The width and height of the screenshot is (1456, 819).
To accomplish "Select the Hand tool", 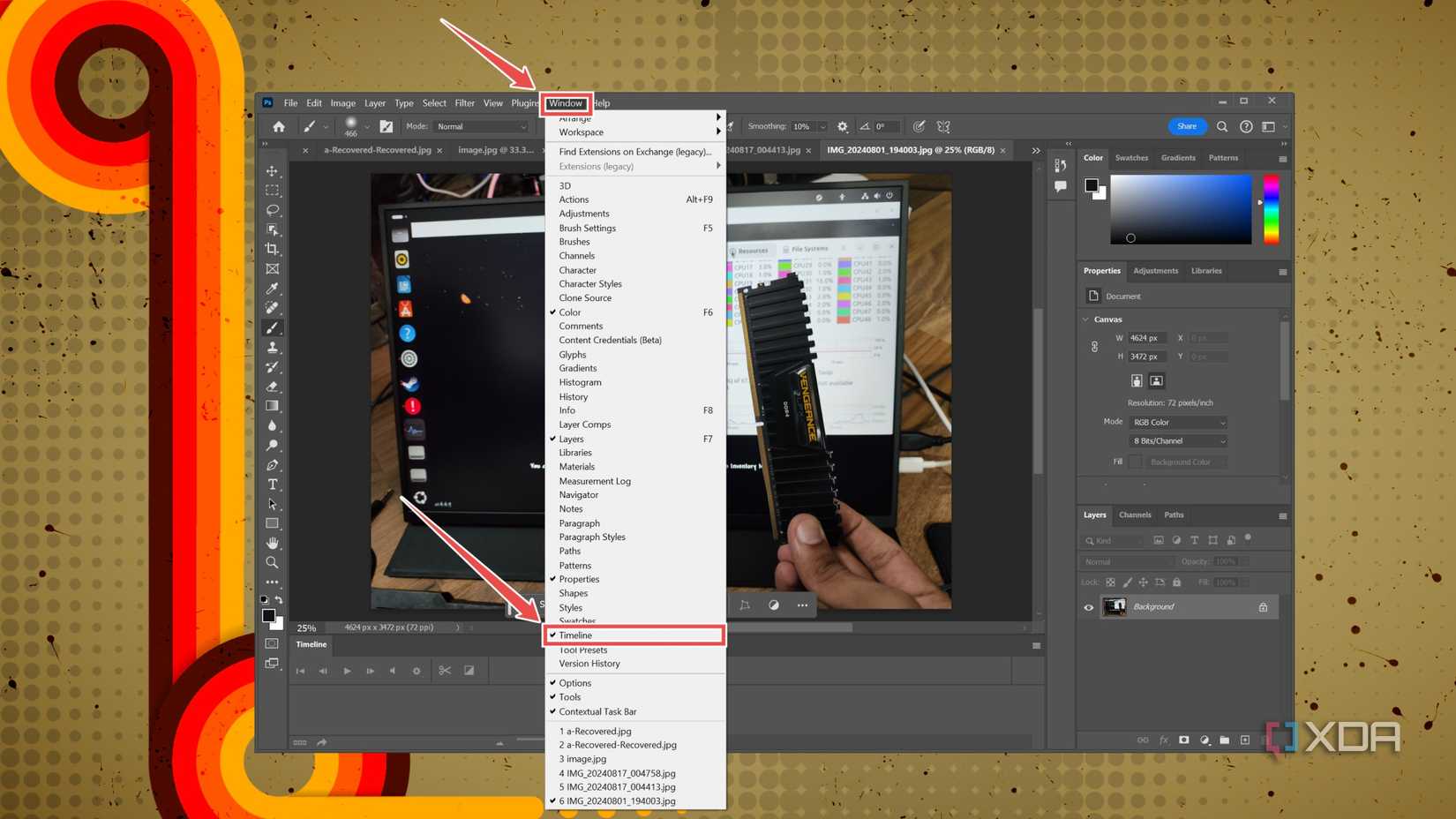I will [x=272, y=543].
